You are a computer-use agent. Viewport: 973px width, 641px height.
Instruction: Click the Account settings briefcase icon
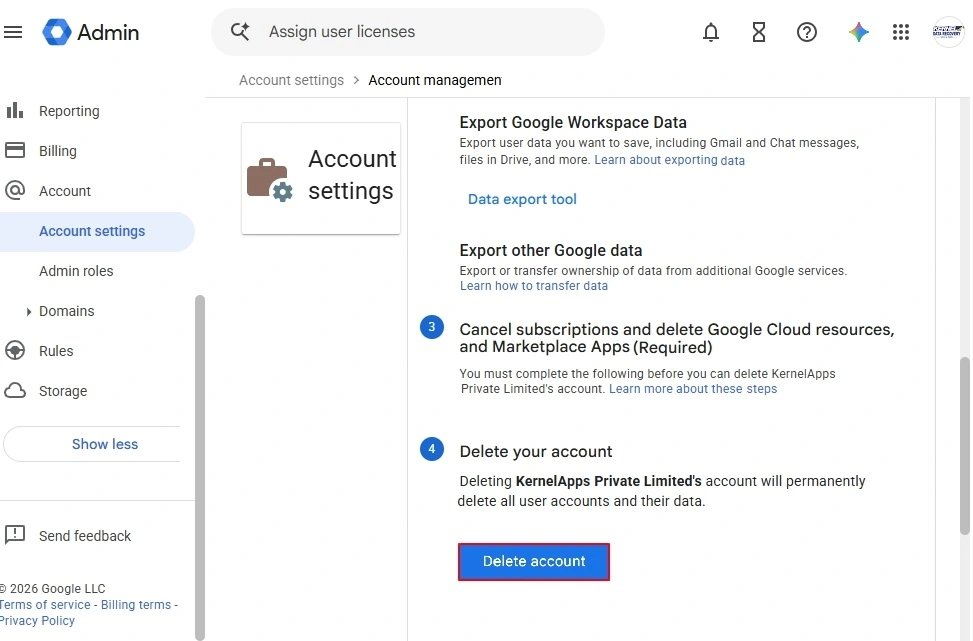coord(269,180)
